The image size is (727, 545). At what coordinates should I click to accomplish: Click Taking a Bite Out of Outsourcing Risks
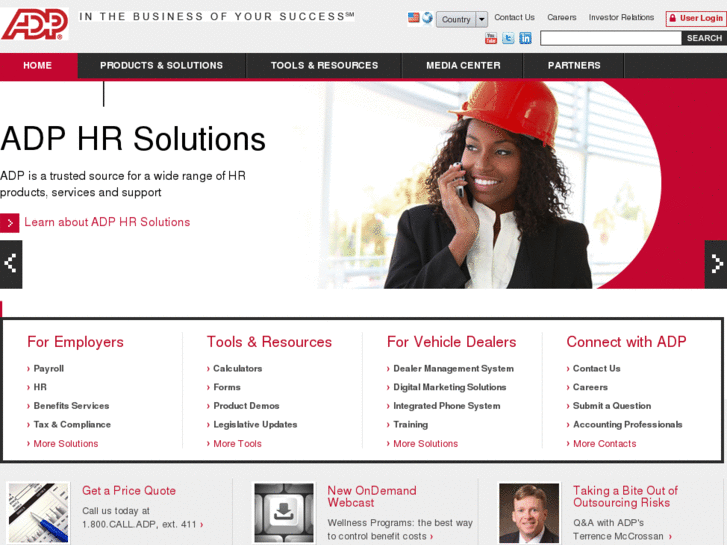(x=625, y=497)
